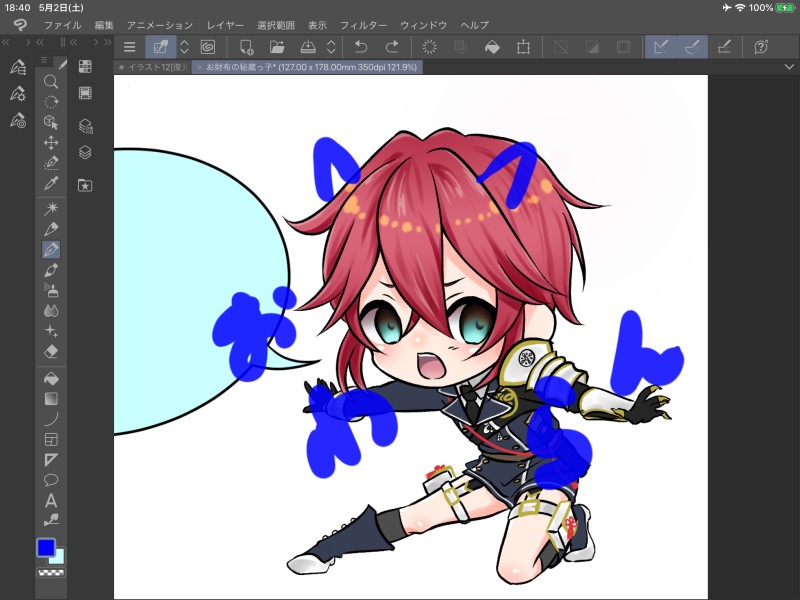Pick the Eyedropper tool
This screenshot has height=600, width=800.
pos(51,184)
